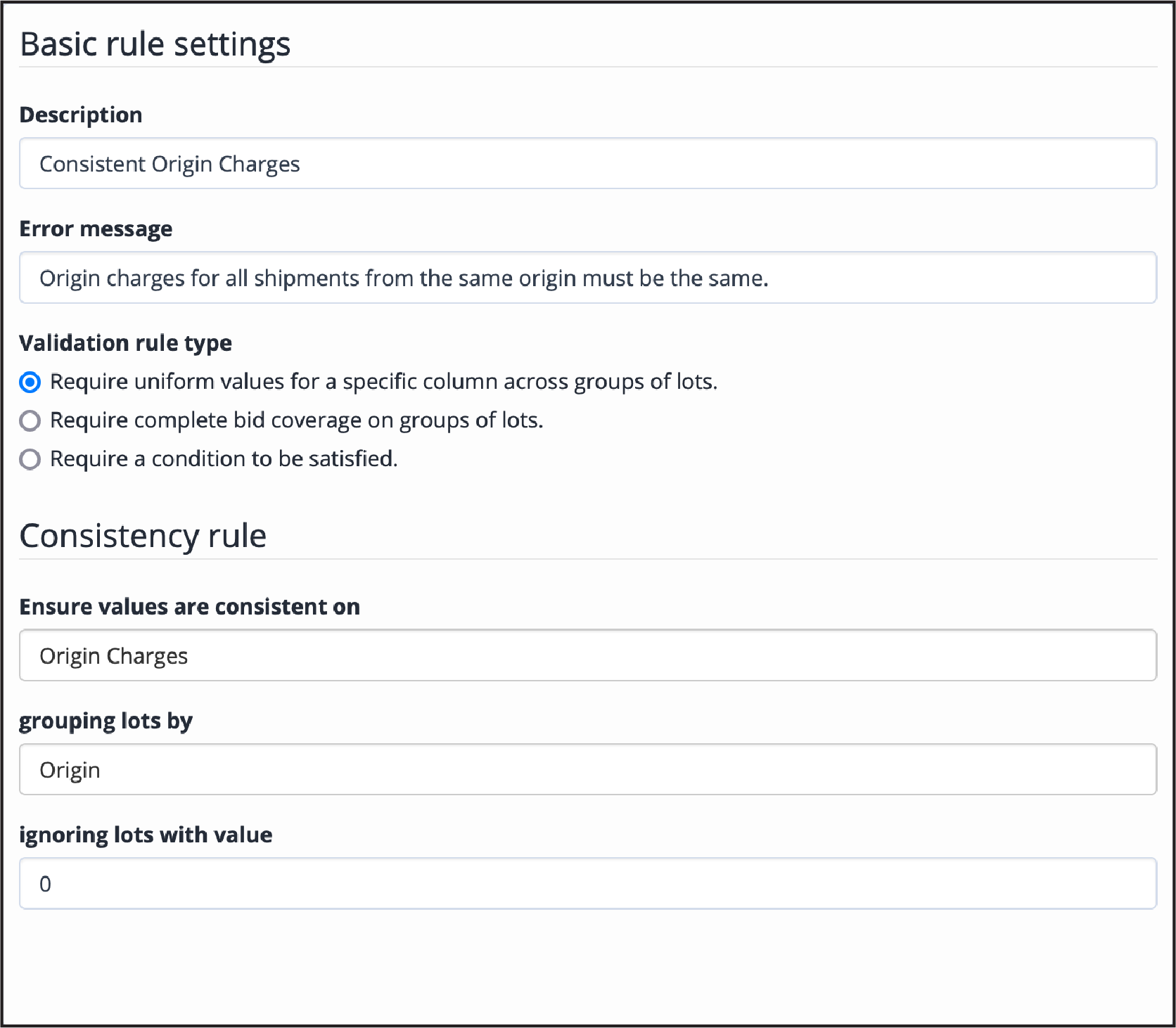Open the 'grouping lots by' field

click(588, 769)
